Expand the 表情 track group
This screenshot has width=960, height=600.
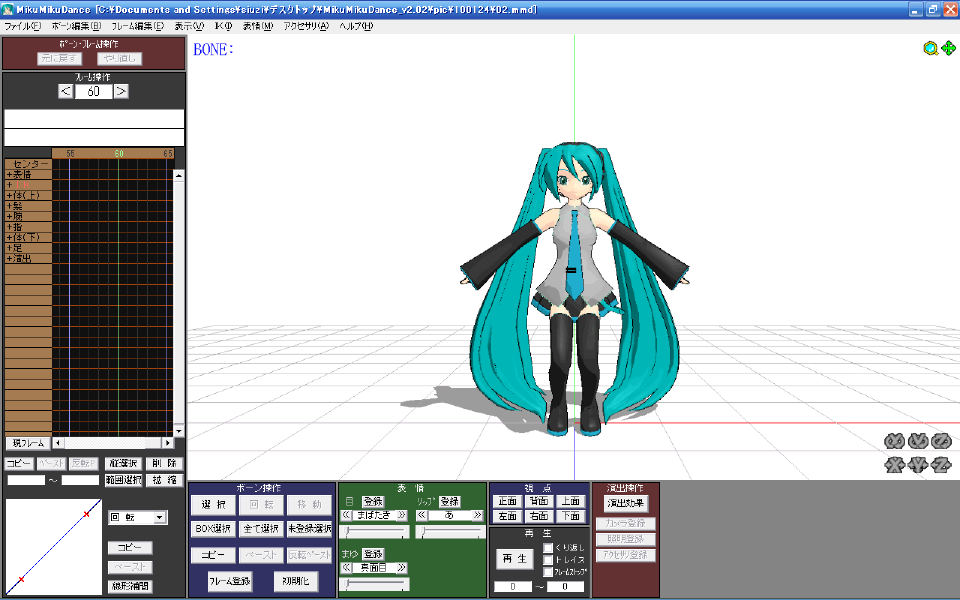coord(9,174)
